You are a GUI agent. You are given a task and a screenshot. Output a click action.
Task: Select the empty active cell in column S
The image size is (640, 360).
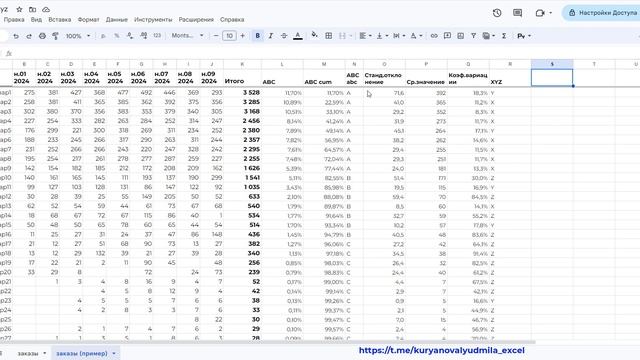coord(552,78)
